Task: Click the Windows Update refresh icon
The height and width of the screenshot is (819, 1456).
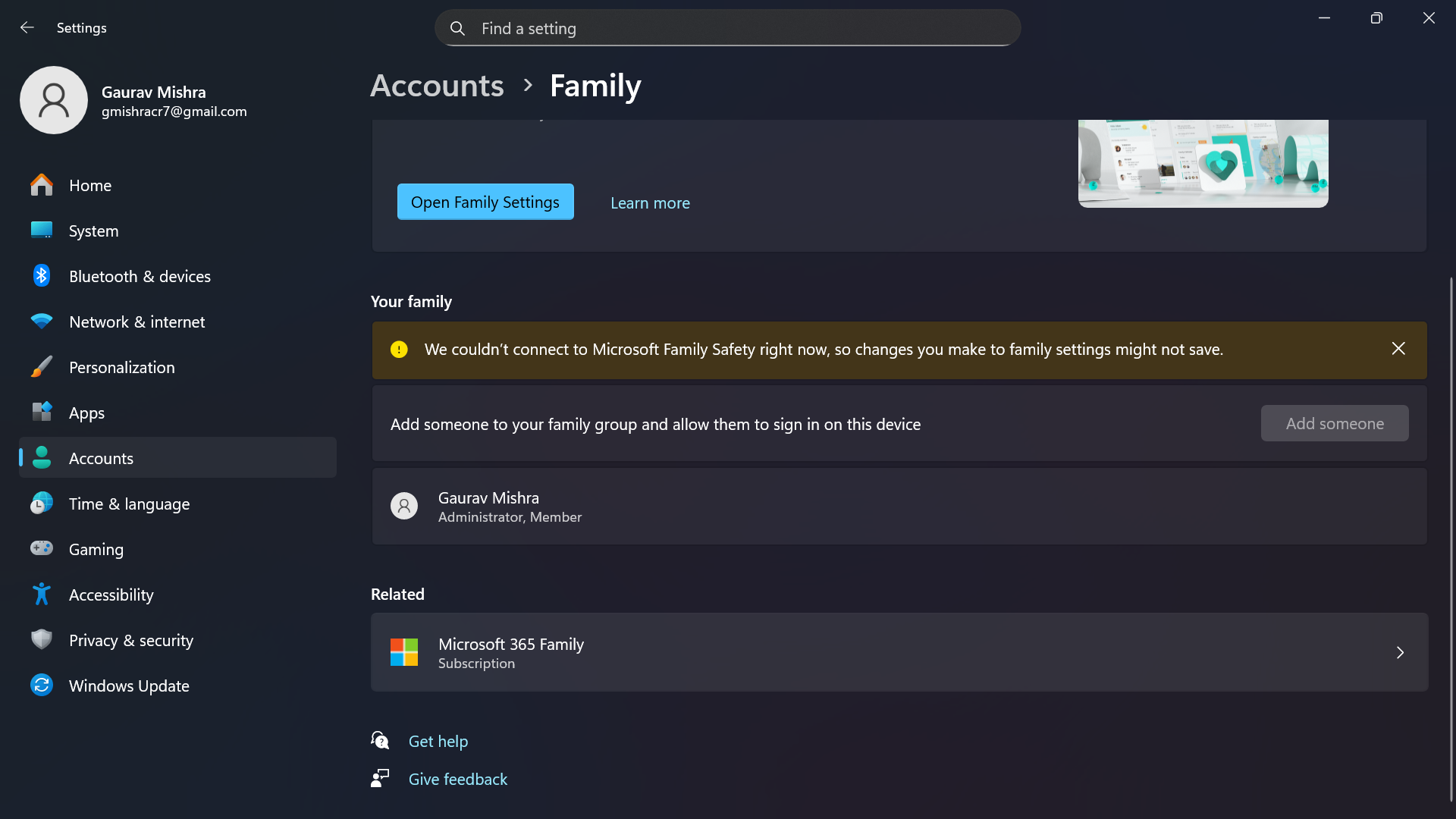Action: (x=42, y=686)
